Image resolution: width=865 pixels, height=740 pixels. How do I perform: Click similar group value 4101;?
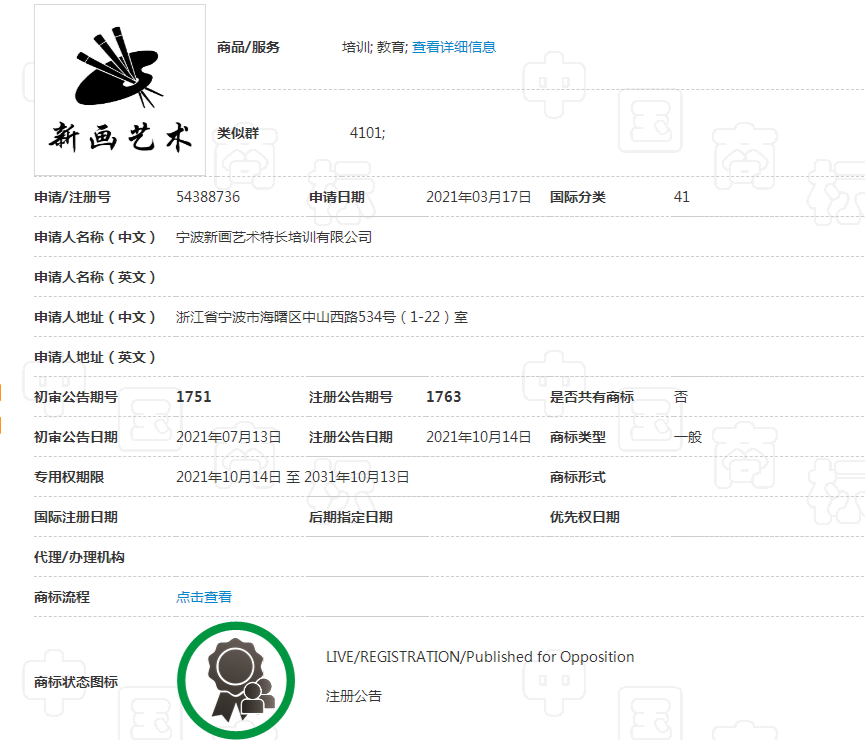point(367,133)
